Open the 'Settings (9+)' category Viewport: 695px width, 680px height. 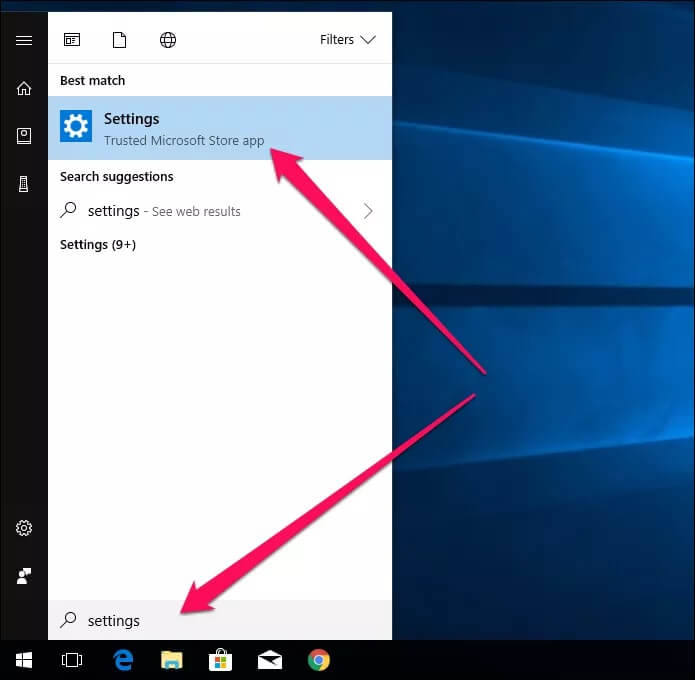pos(98,245)
